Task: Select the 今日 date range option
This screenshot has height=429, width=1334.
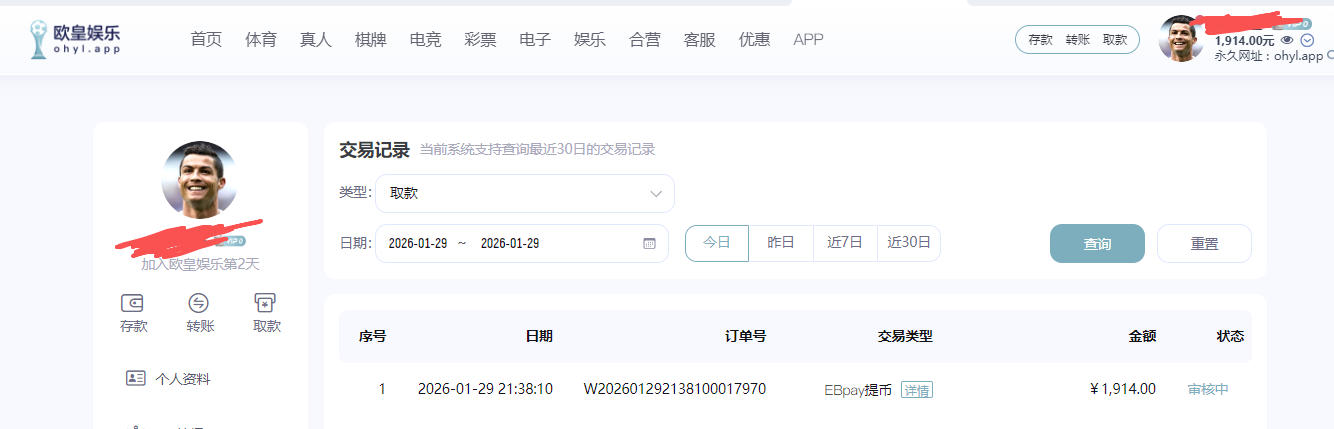Action: pyautogui.click(x=717, y=243)
